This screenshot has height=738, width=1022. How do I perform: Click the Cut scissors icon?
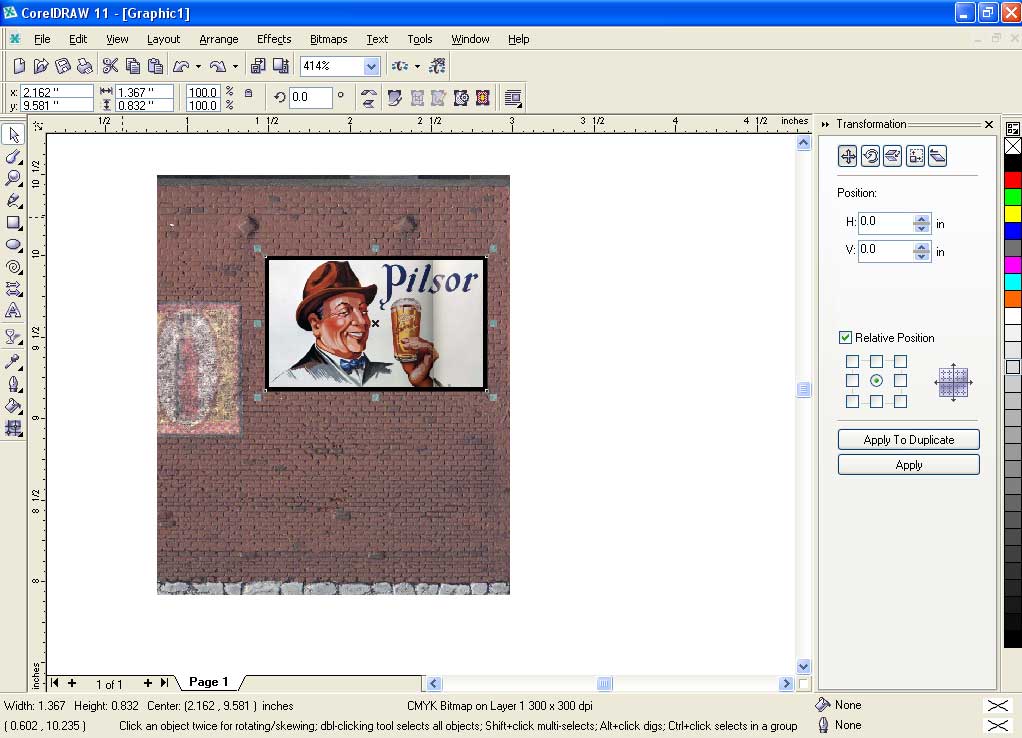pos(110,66)
